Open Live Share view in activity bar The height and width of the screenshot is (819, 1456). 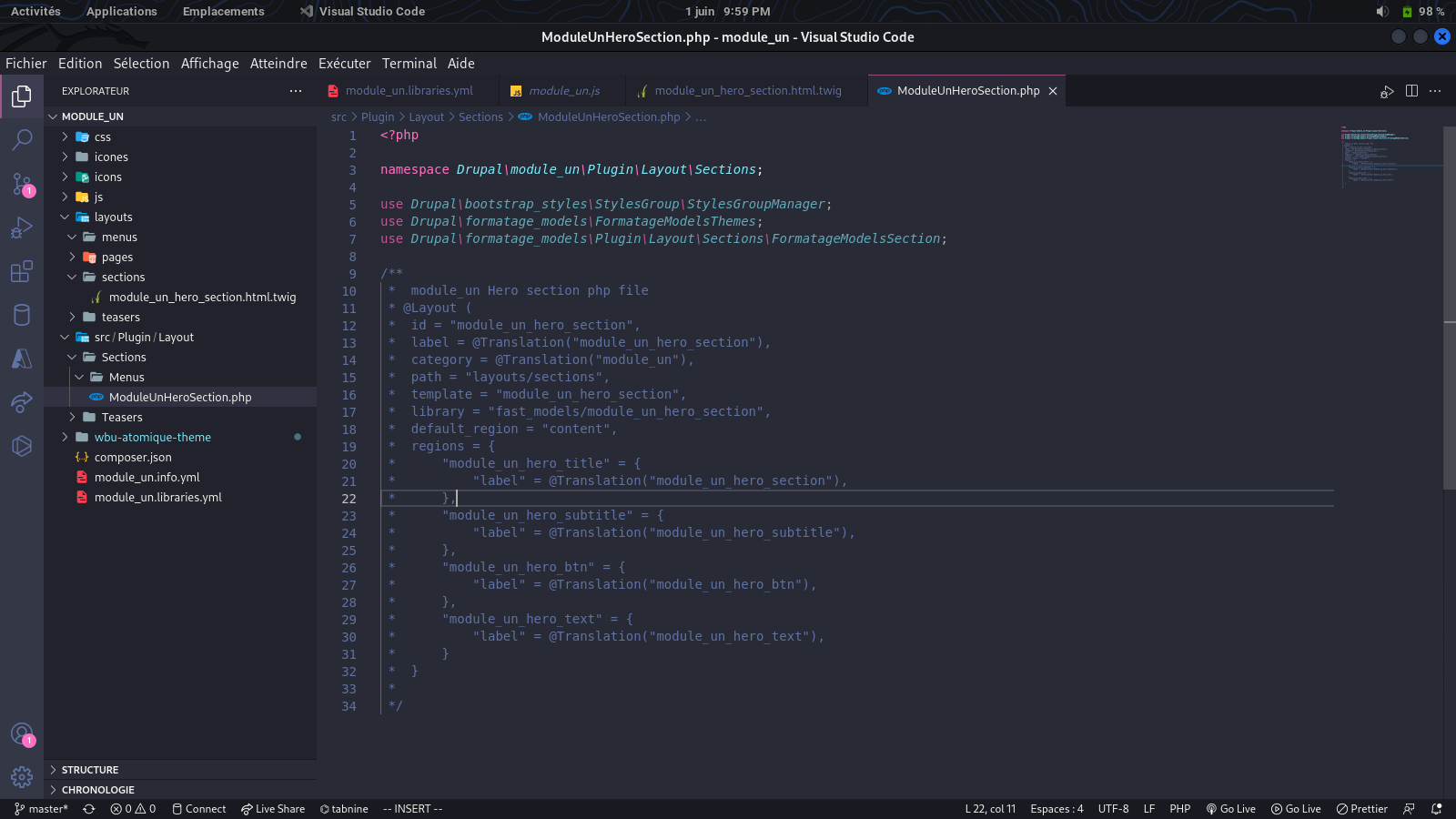click(22, 402)
